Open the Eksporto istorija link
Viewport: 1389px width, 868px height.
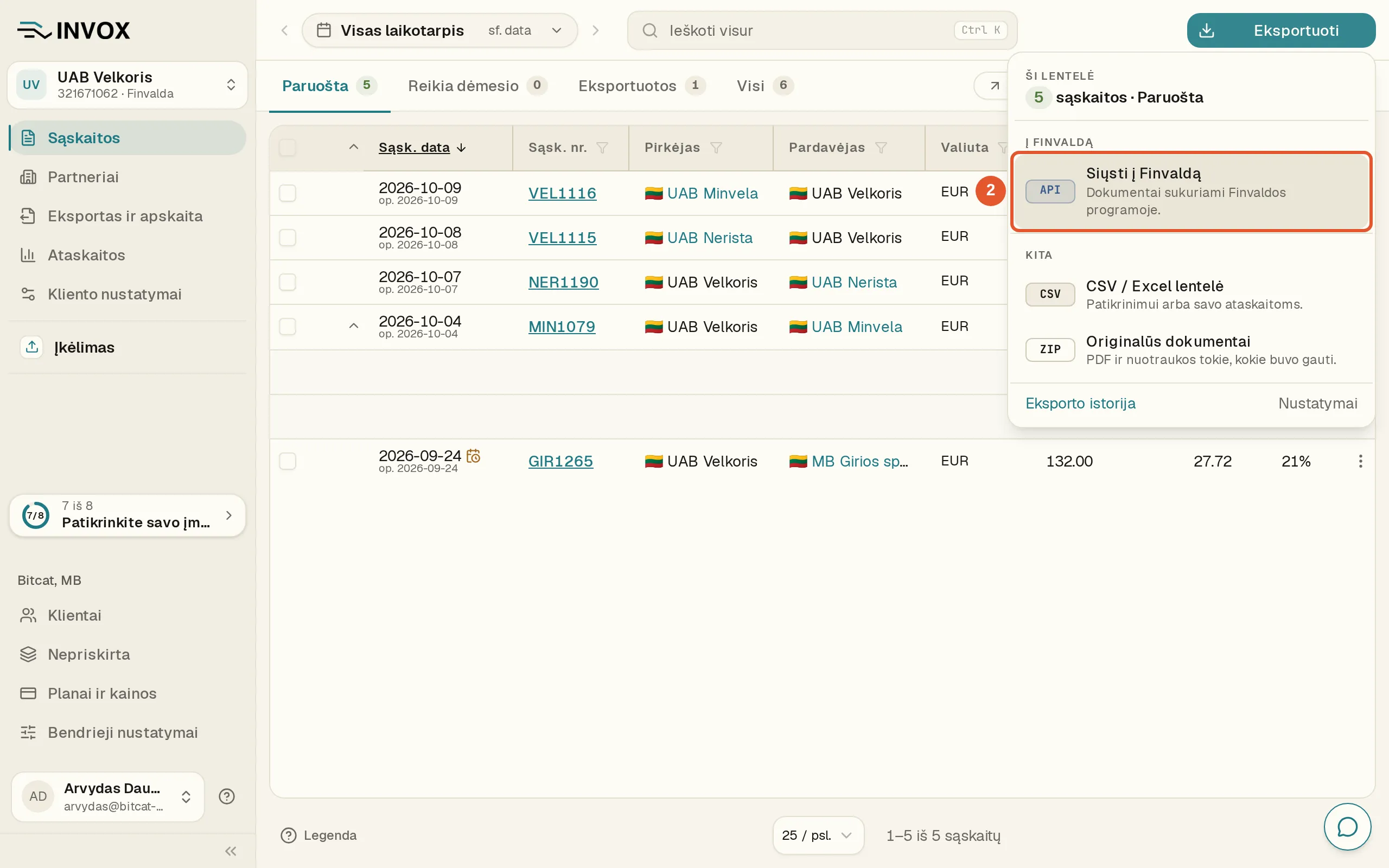coord(1080,403)
